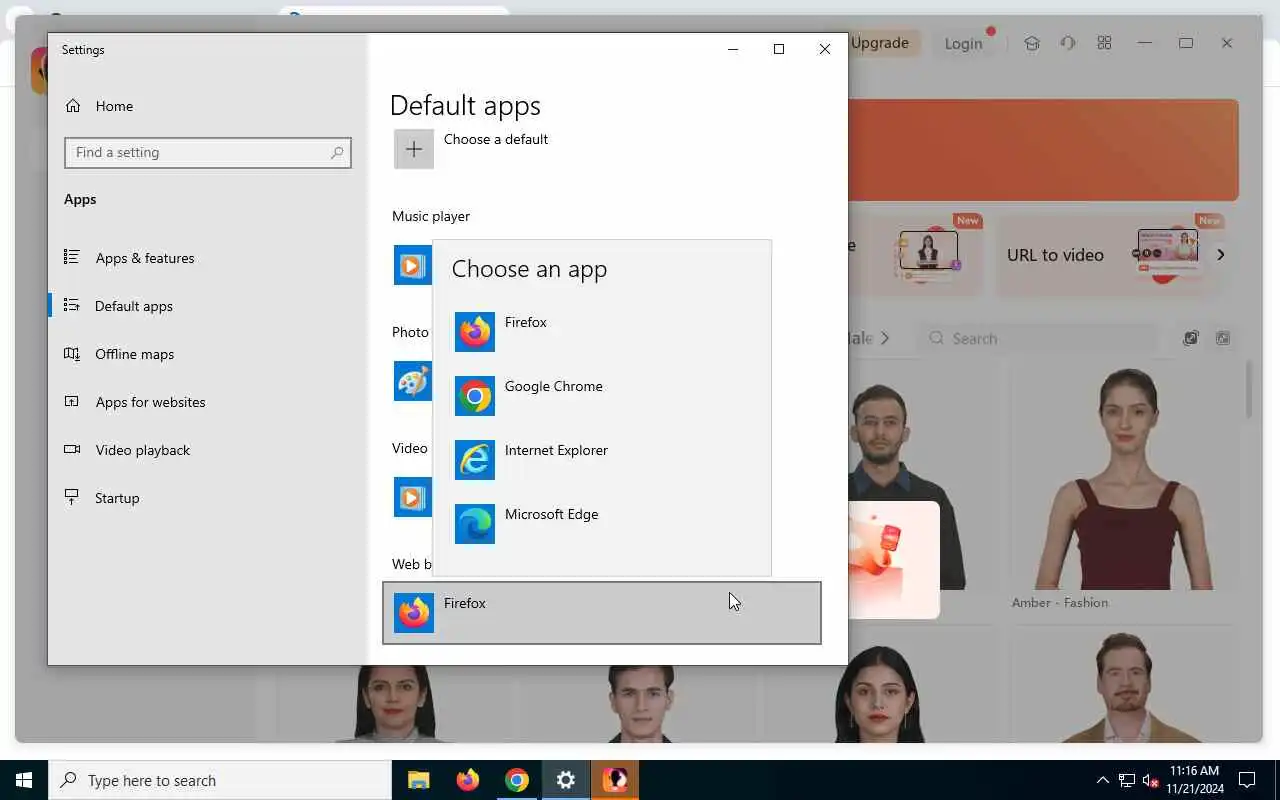Viewport: 1280px width, 800px height.
Task: Open the network tray icon
Action: (x=1126, y=780)
